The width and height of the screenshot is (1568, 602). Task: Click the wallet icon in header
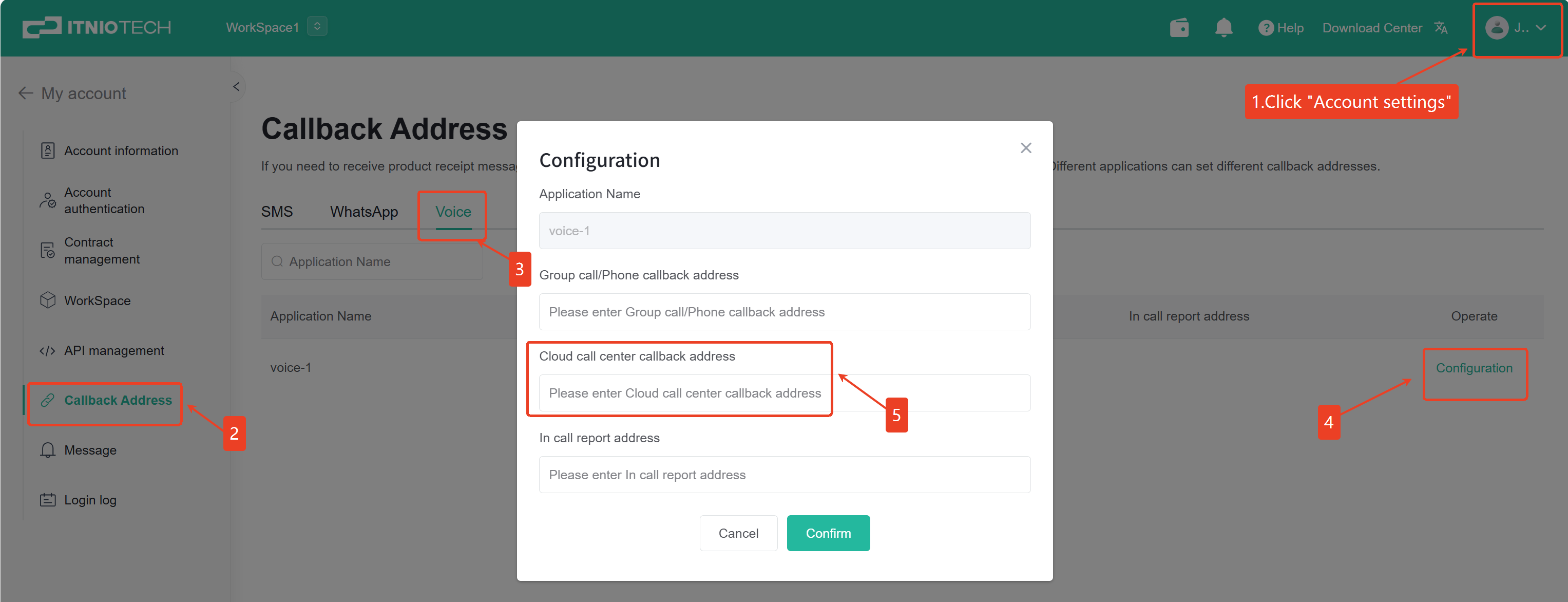click(x=1179, y=28)
